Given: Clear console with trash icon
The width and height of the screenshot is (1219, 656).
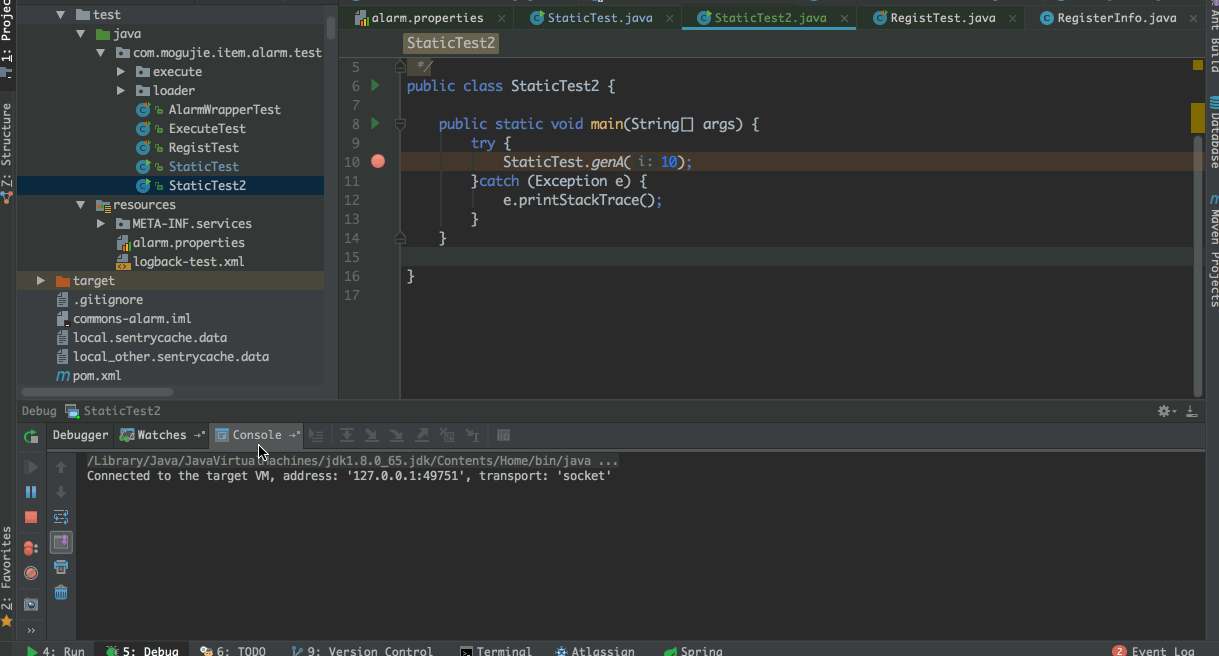Looking at the screenshot, I should click(x=61, y=592).
